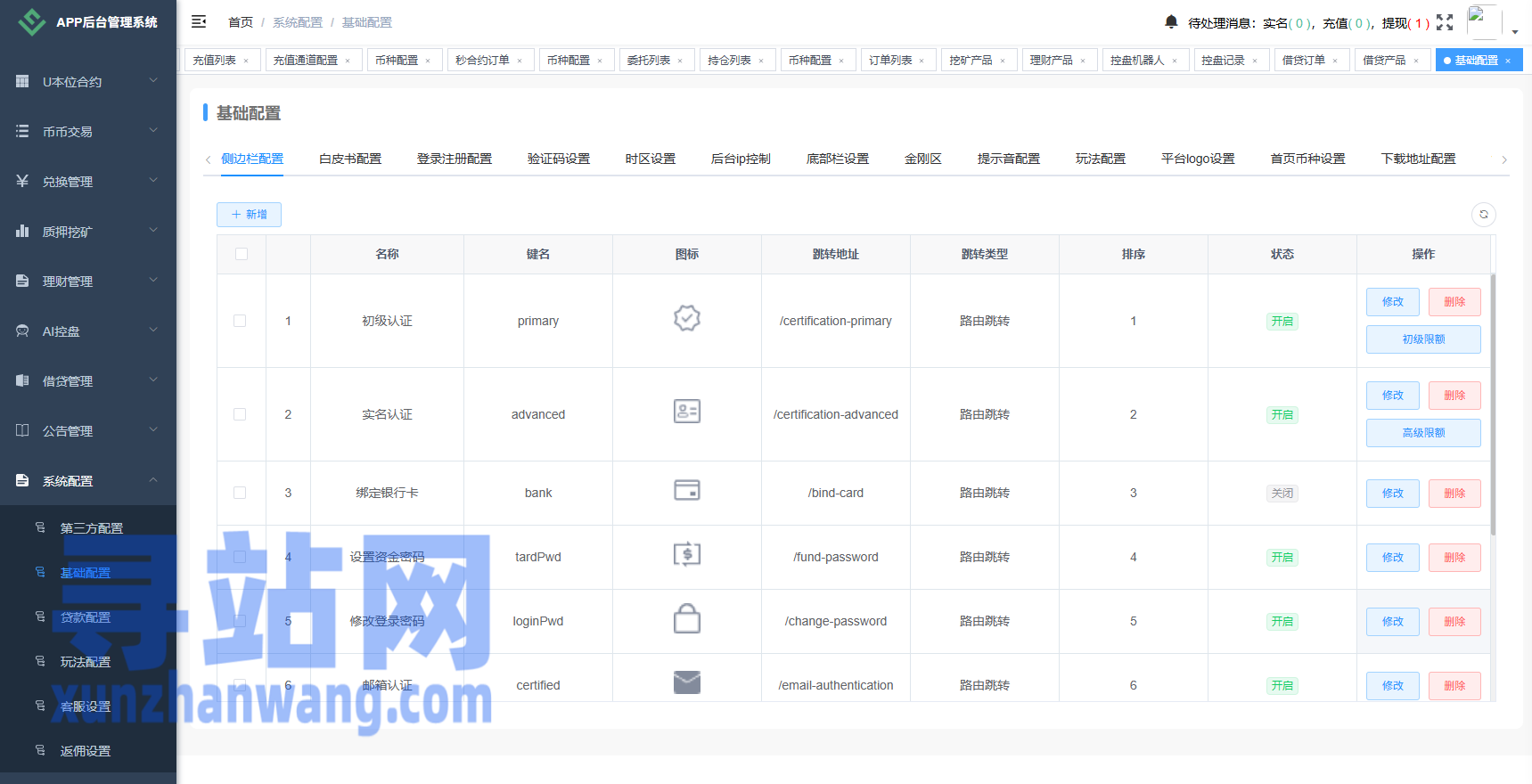1532x784 pixels.
Task: Check the select-all header checkbox
Action: pyautogui.click(x=242, y=254)
